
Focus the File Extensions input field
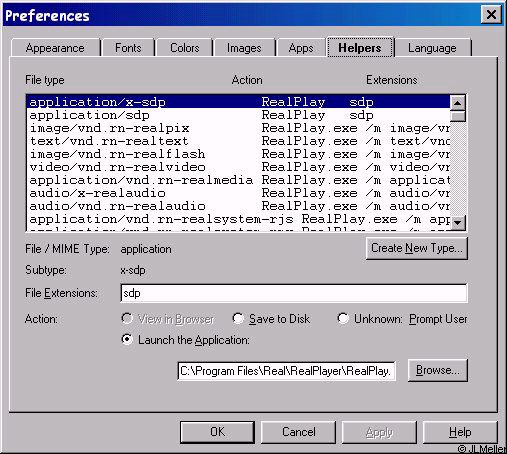coord(294,293)
